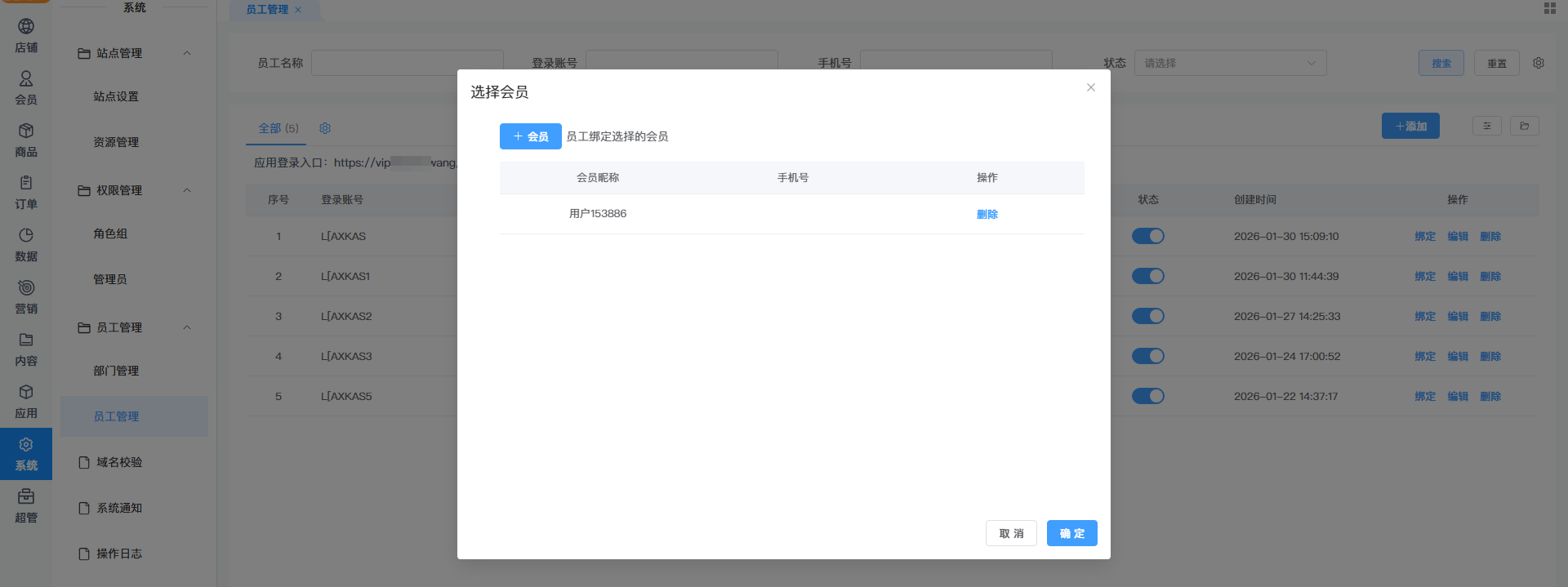1568x587 pixels.
Task: Click the 手机号 input field
Action: pyautogui.click(x=955, y=63)
